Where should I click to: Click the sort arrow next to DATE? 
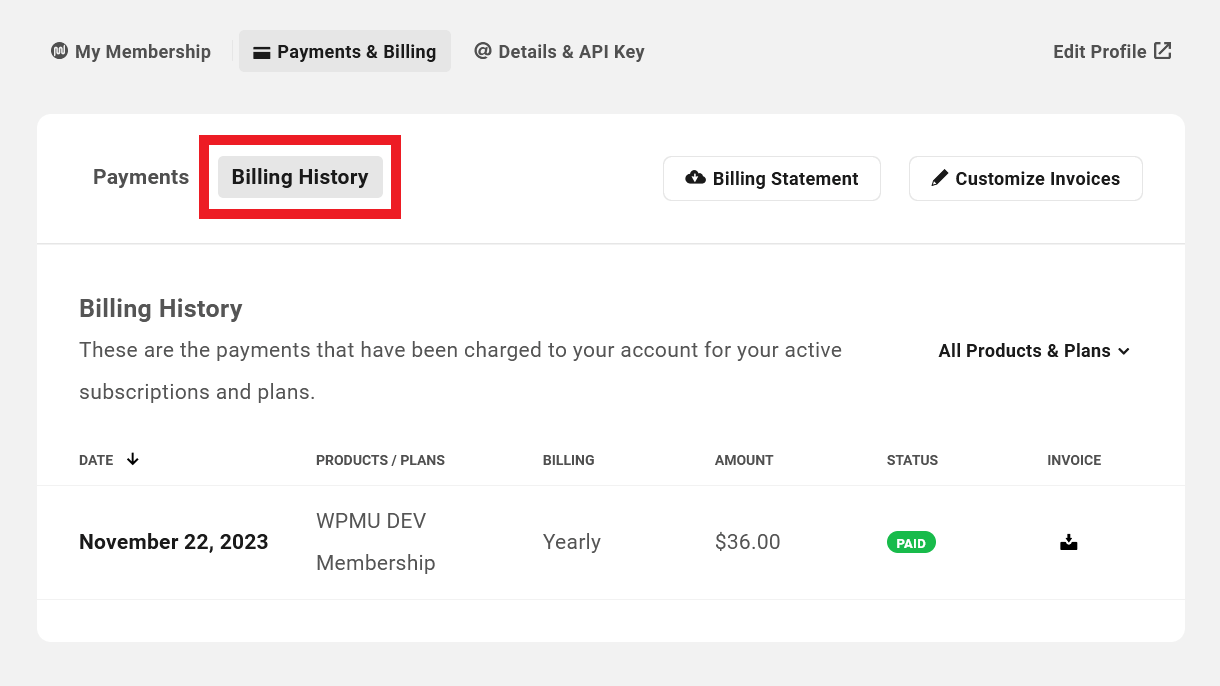click(132, 459)
